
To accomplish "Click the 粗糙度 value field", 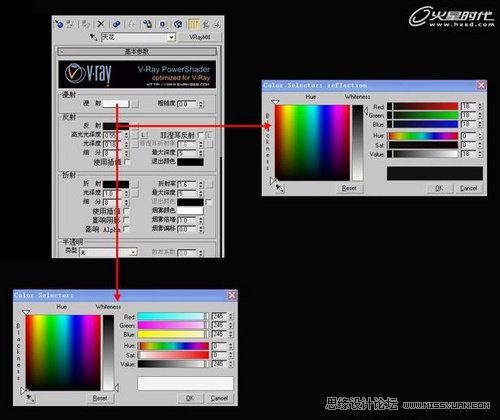I will click(188, 104).
